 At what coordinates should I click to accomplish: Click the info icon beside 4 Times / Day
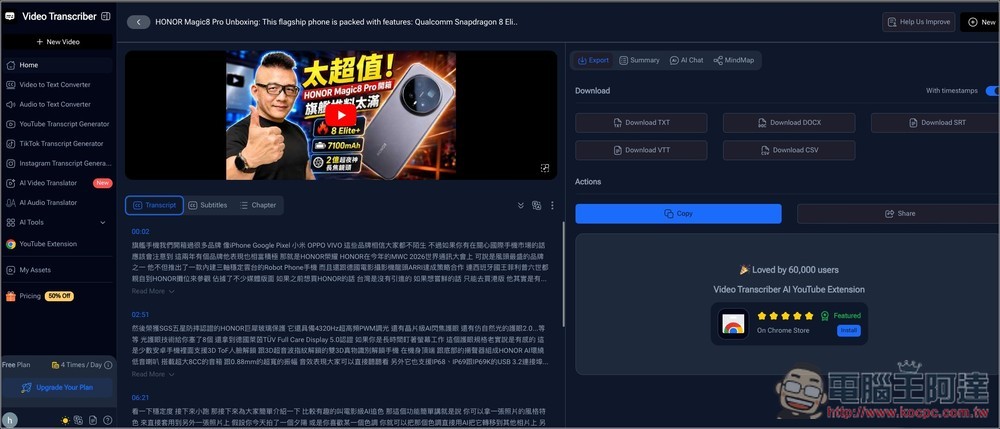(108, 365)
